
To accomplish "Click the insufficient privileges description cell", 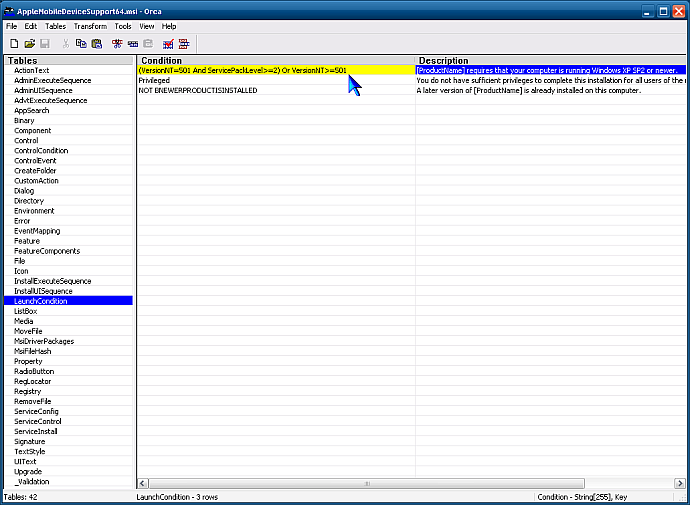I will (551, 81).
